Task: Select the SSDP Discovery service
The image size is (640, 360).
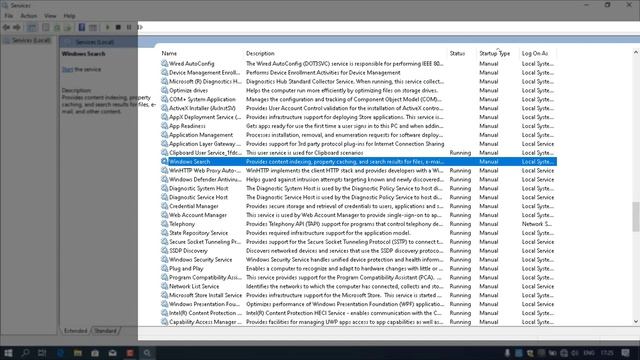Action: click(x=358, y=251)
